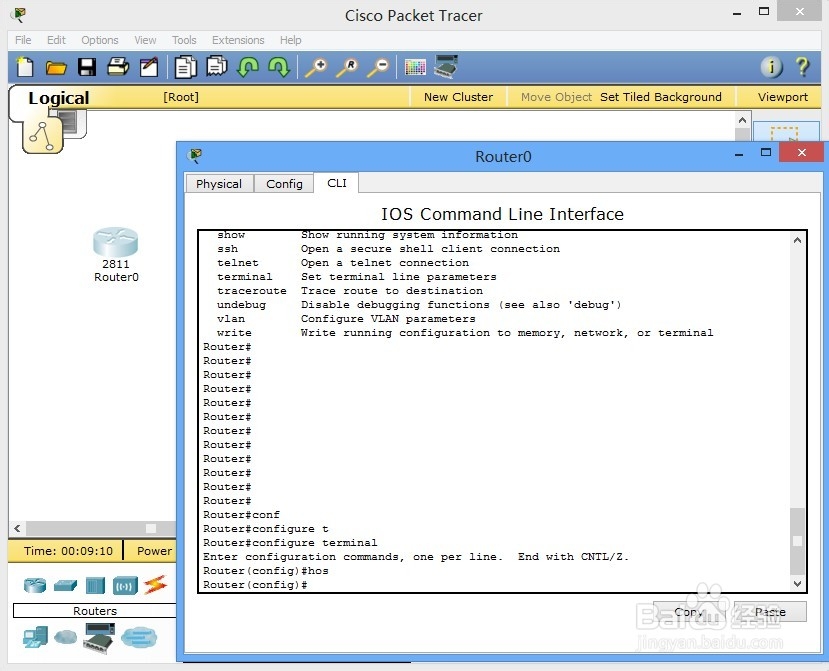Click the Move Object button
Viewport: 829px width, 671px height.
[x=556, y=97]
